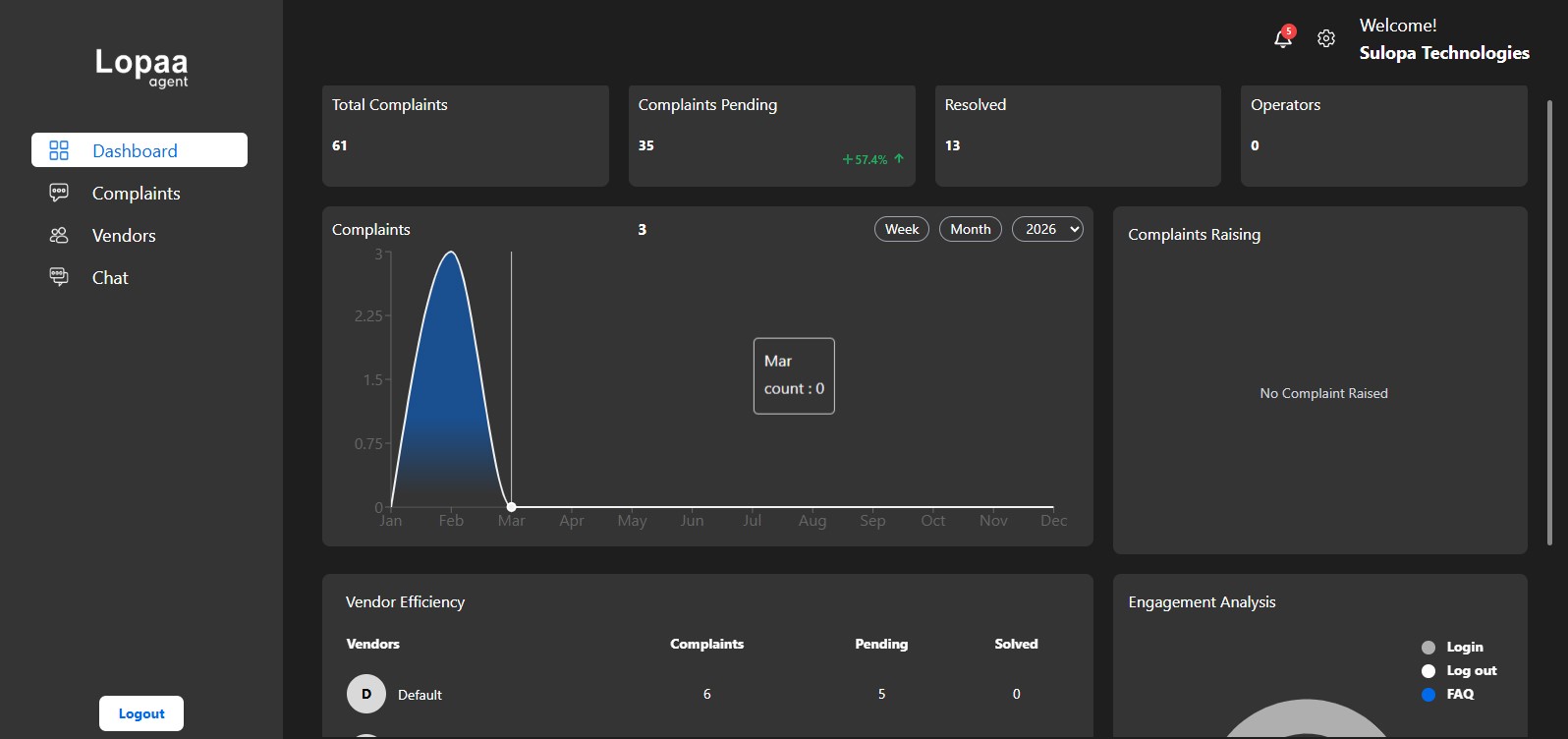Click Default vendor's pending count 5

pos(881,694)
